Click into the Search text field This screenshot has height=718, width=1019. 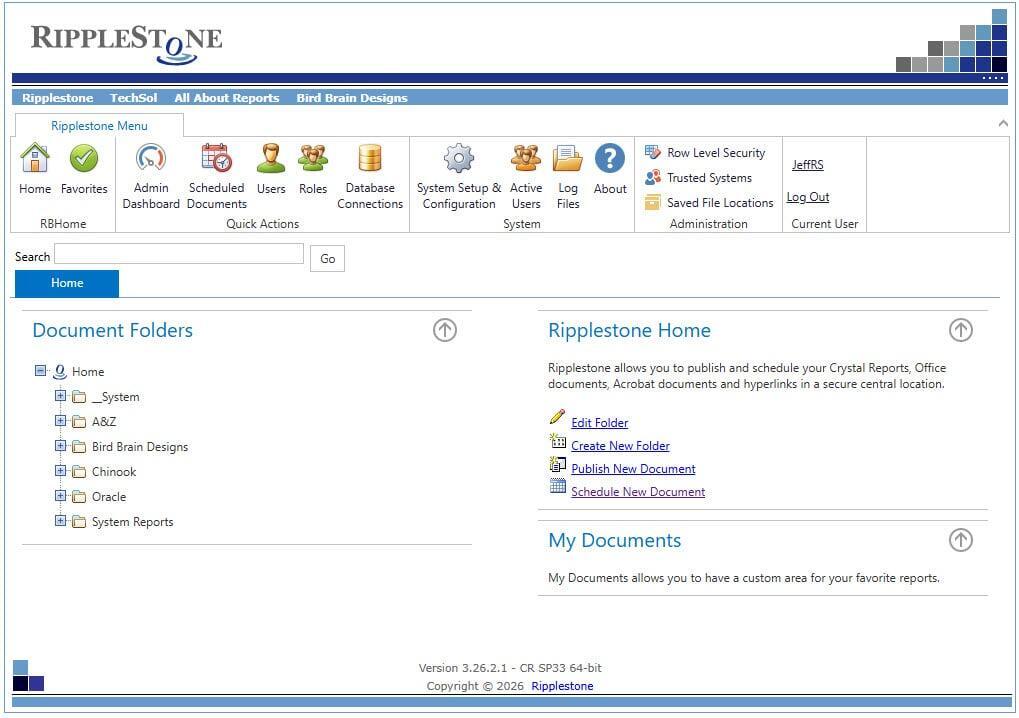click(x=179, y=254)
